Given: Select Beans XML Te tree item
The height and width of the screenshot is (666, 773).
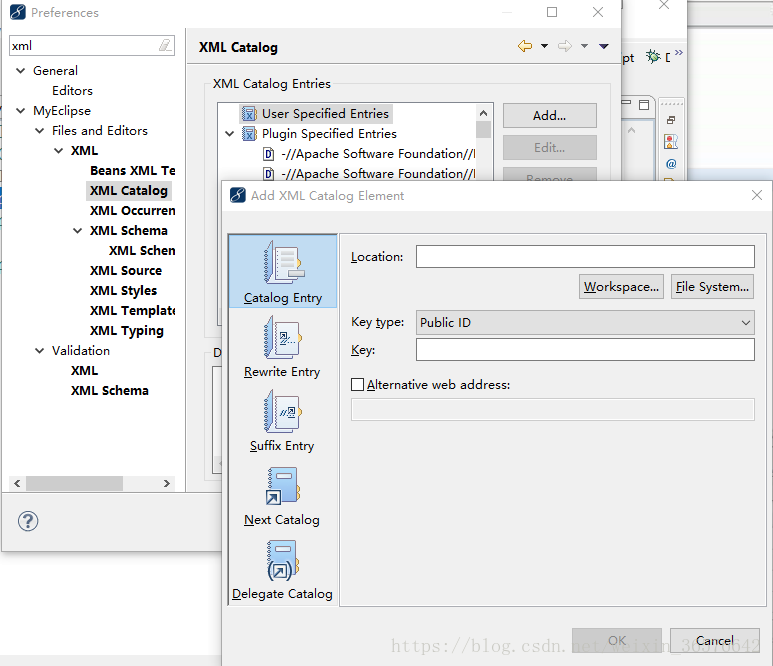Looking at the screenshot, I should point(133,171).
